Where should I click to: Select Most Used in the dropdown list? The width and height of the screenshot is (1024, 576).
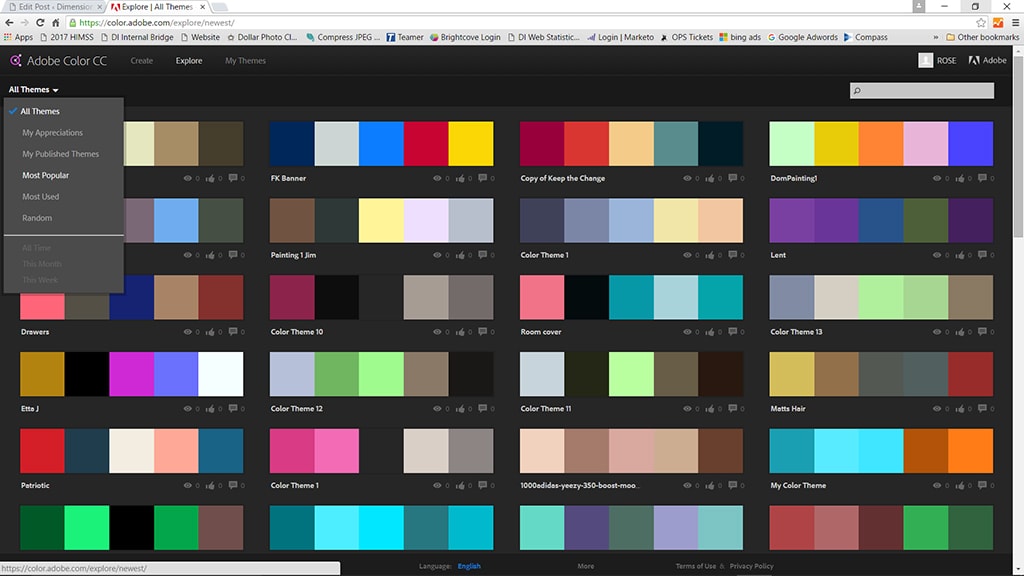(41, 197)
